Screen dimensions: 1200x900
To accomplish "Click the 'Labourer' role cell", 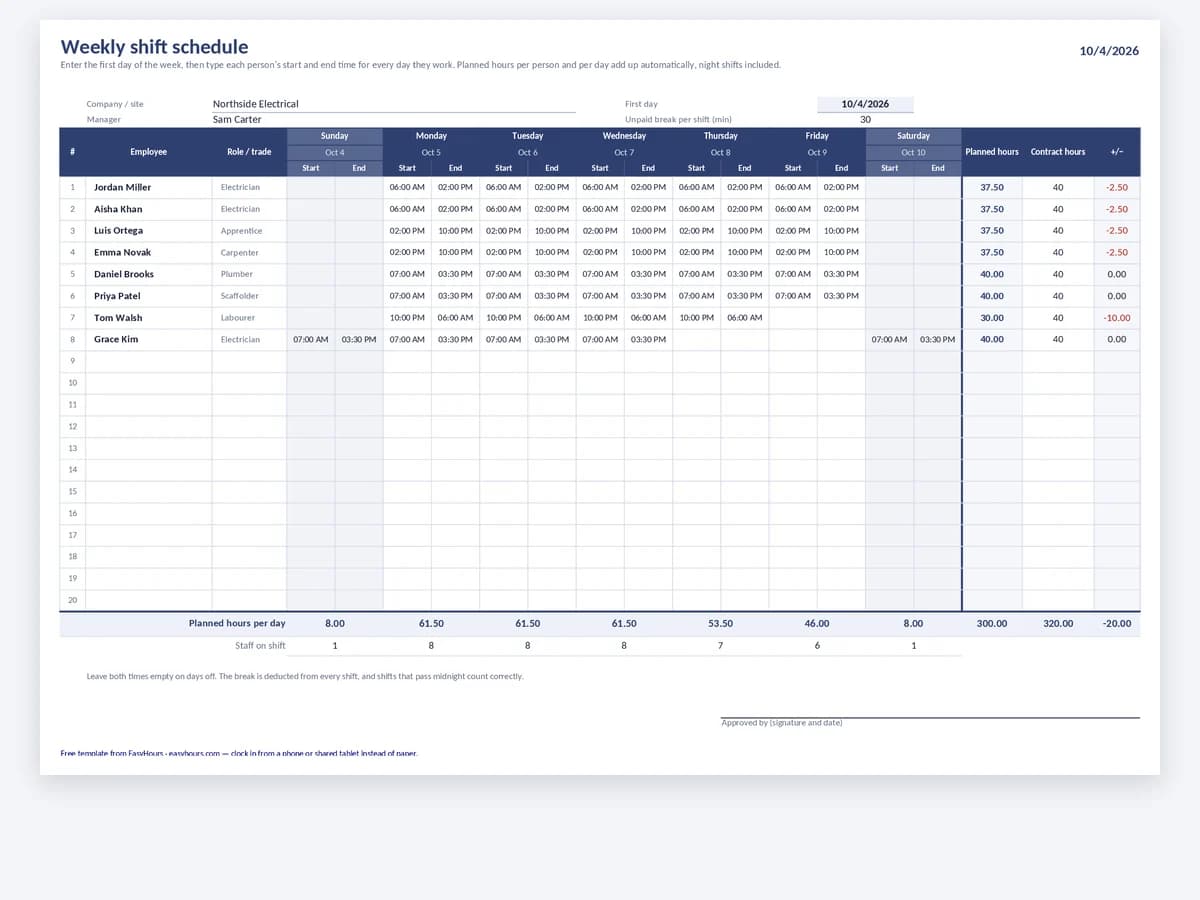I will (x=249, y=318).
